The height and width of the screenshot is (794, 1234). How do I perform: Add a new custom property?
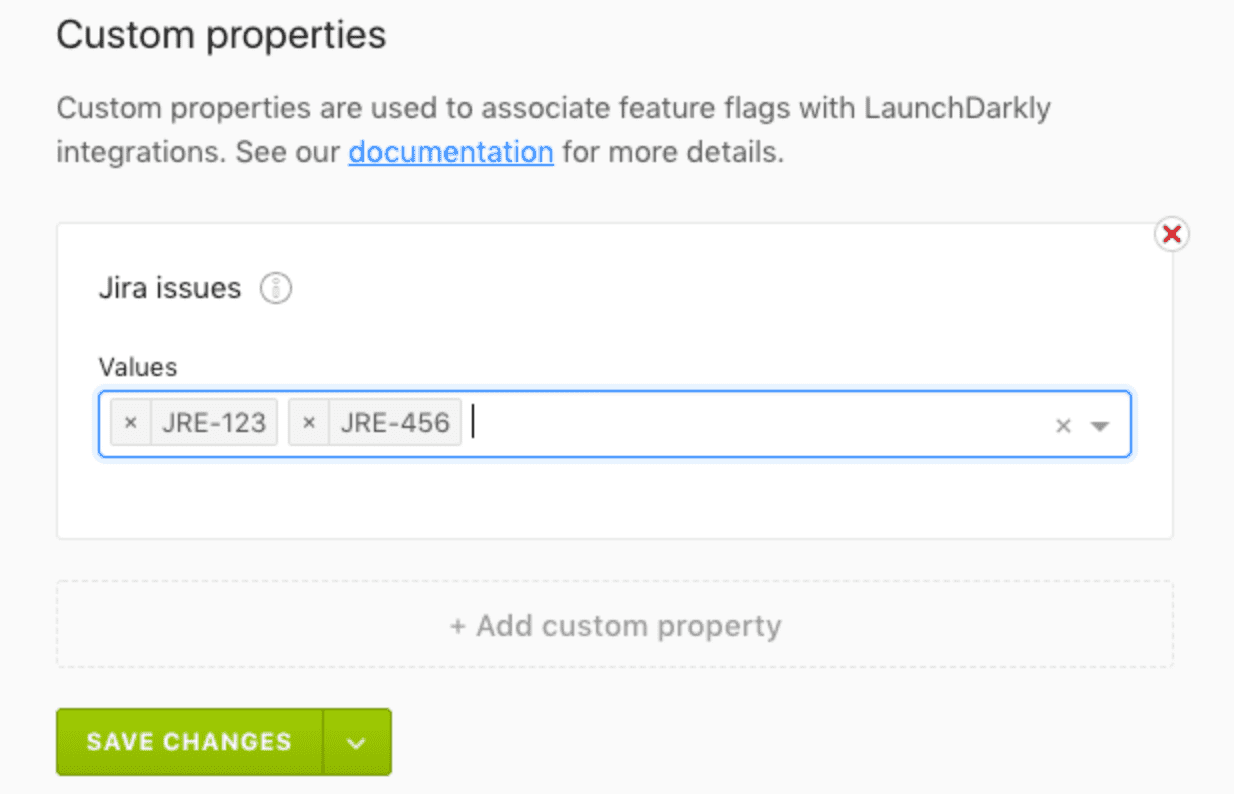click(x=616, y=624)
